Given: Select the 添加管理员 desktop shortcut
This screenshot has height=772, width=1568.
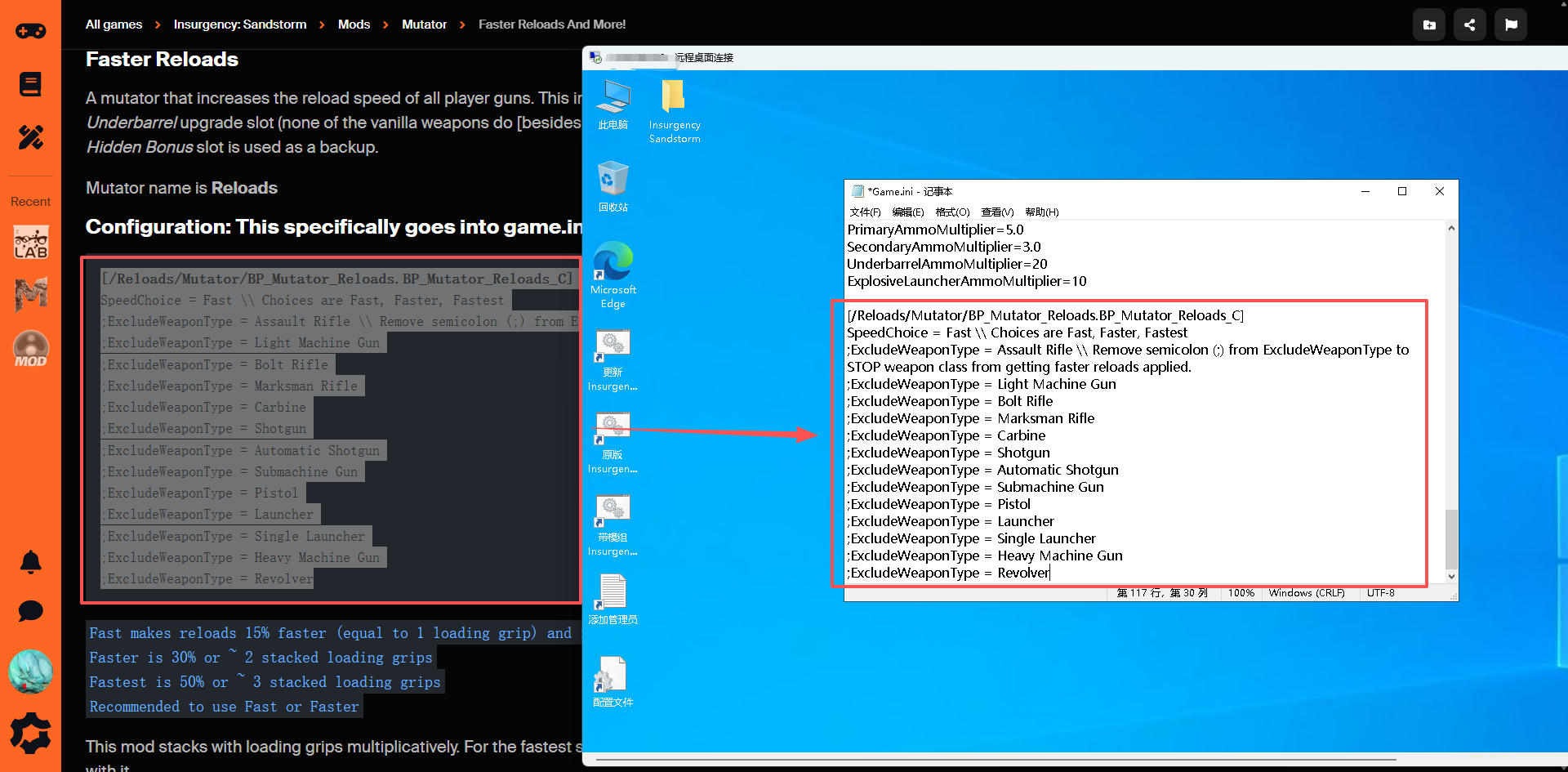Looking at the screenshot, I should point(612,600).
